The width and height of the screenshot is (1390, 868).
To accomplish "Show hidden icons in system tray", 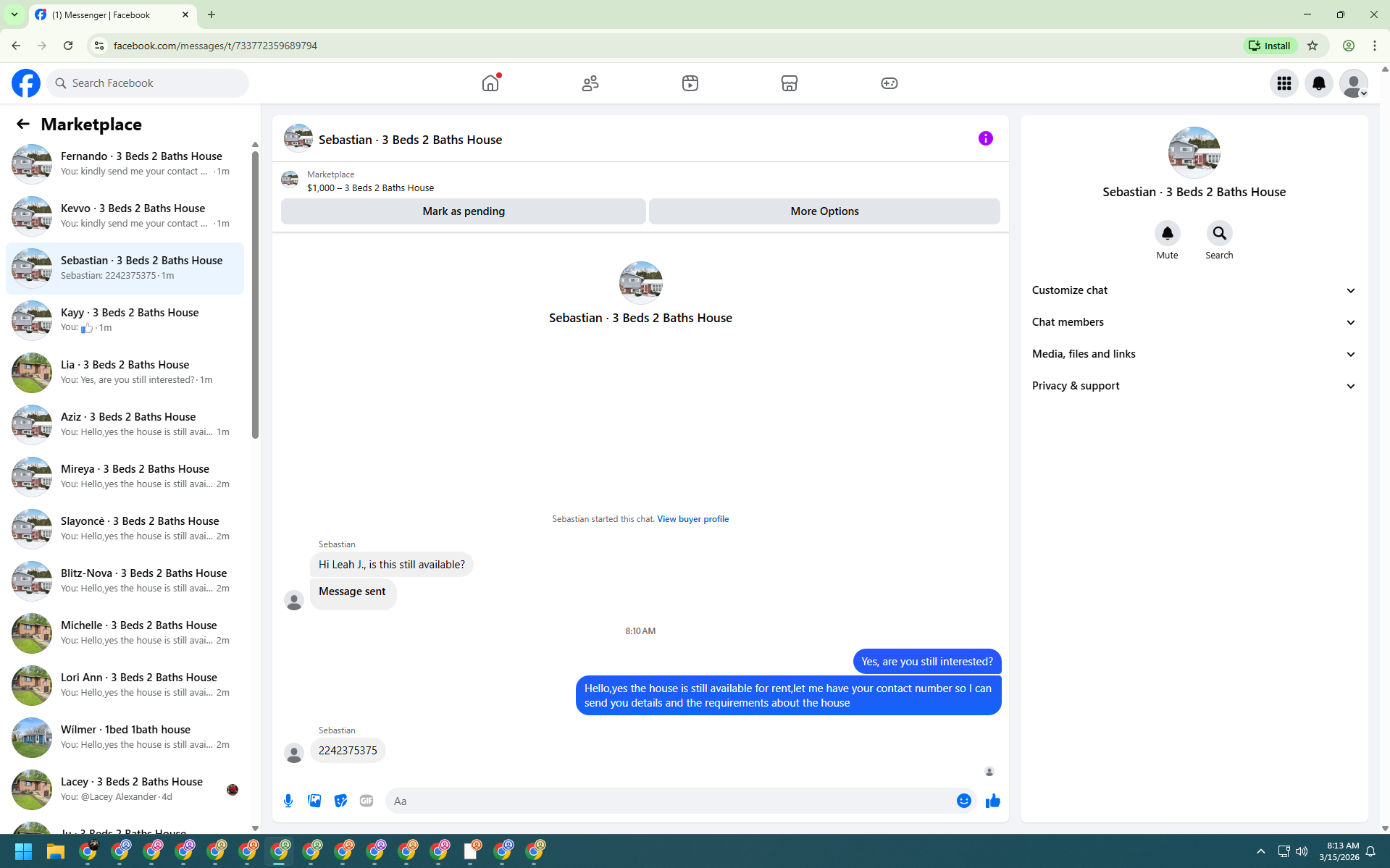I will point(1261,851).
